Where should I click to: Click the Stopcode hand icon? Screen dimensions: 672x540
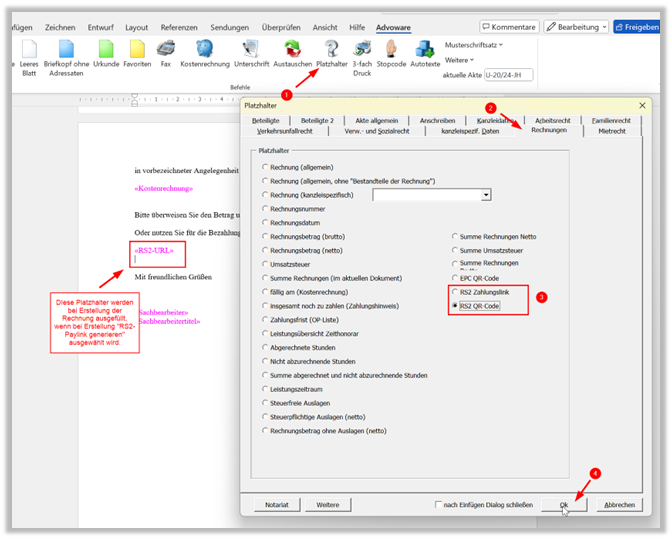pos(391,48)
